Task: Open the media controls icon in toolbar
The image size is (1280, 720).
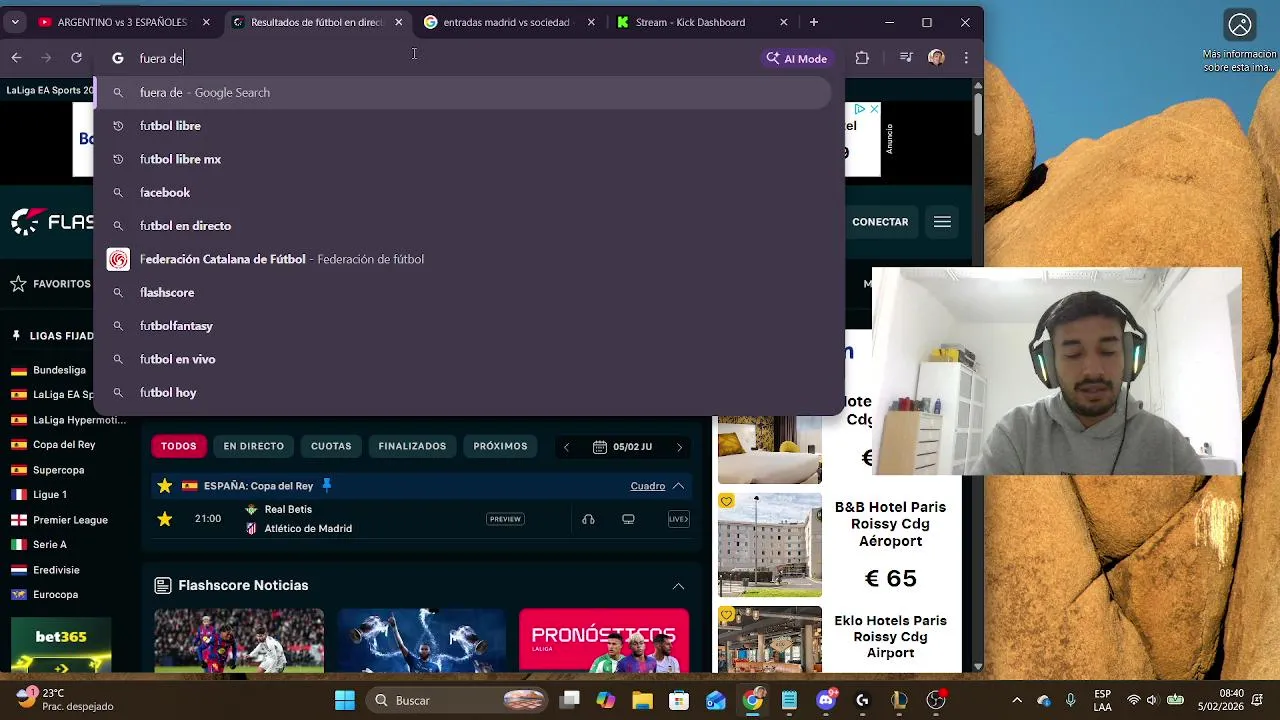Action: pyautogui.click(x=906, y=58)
